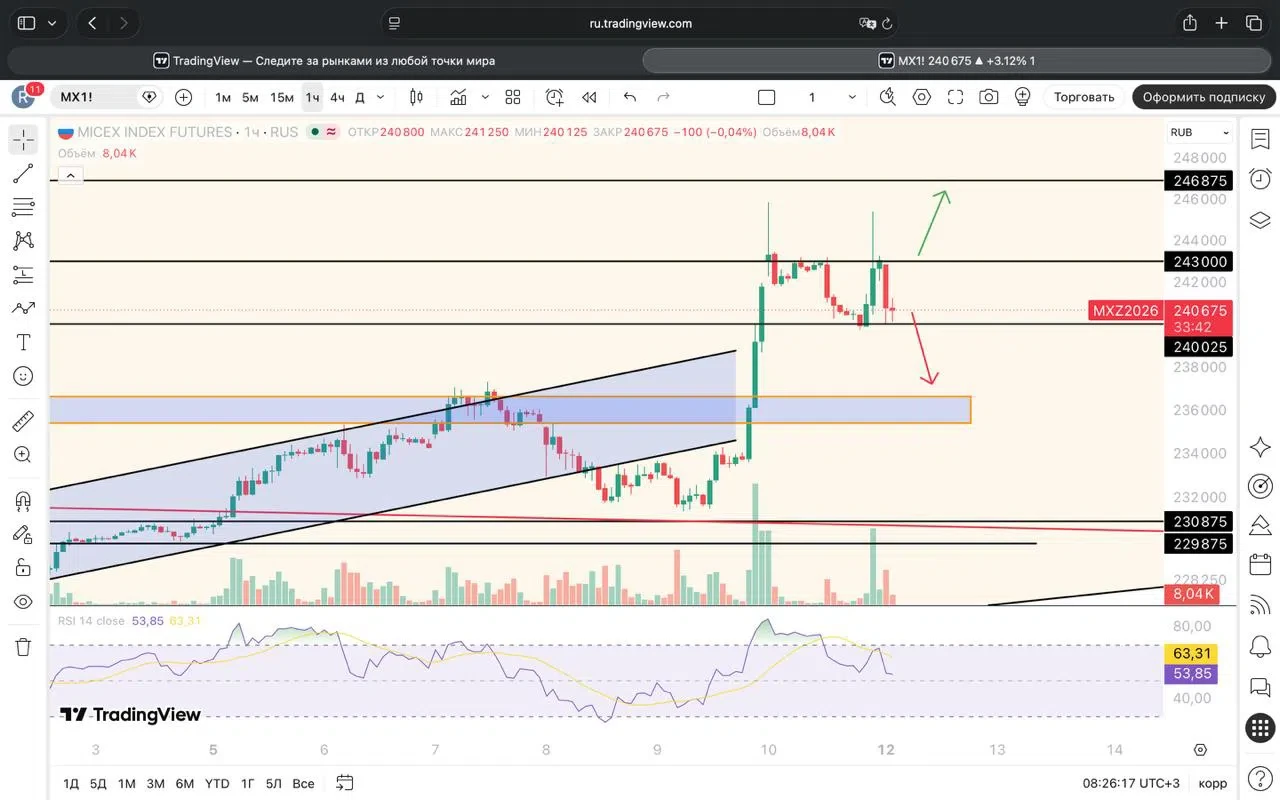Toggle fullscreen chart mode
Viewport: 1280px width, 800px height.
pos(955,97)
